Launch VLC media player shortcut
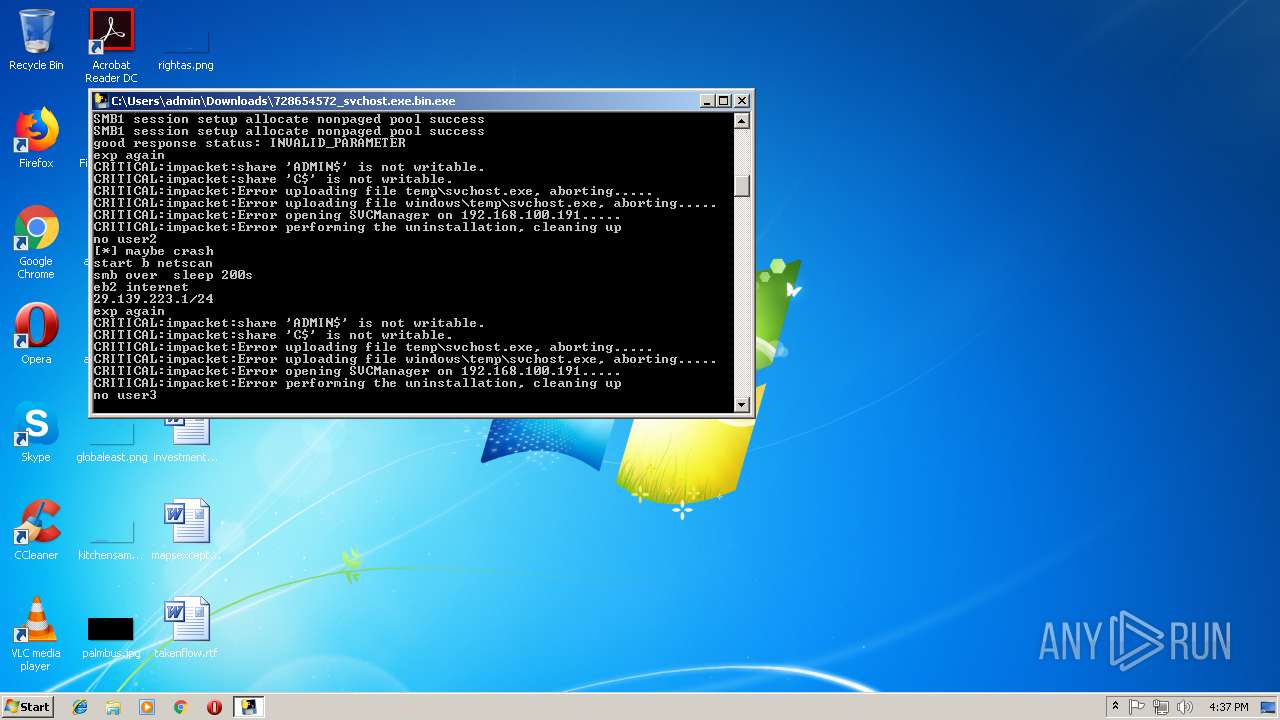1280x720 pixels. (x=36, y=634)
